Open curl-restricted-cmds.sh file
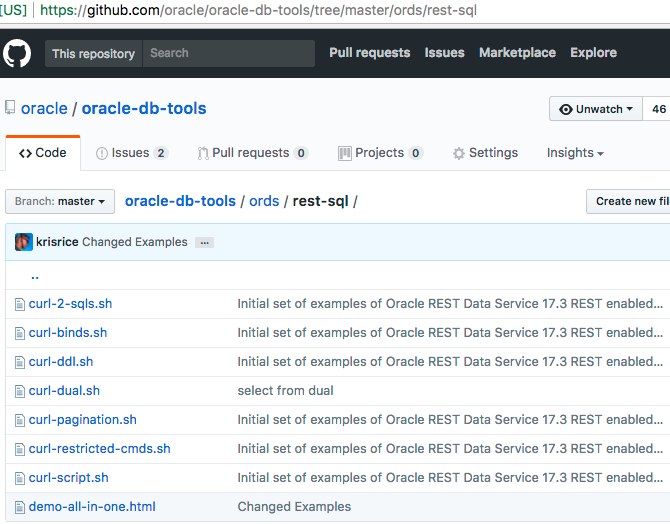The width and height of the screenshot is (670, 524). click(x=100, y=449)
